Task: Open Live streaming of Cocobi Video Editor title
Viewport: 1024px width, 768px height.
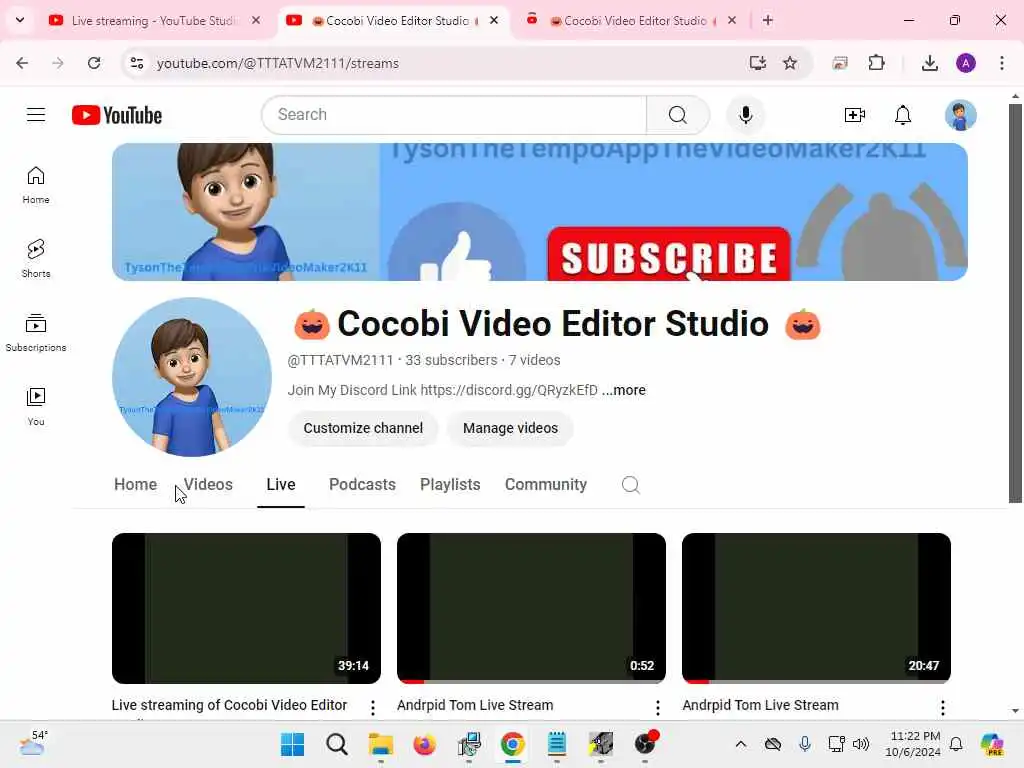Action: click(x=229, y=705)
